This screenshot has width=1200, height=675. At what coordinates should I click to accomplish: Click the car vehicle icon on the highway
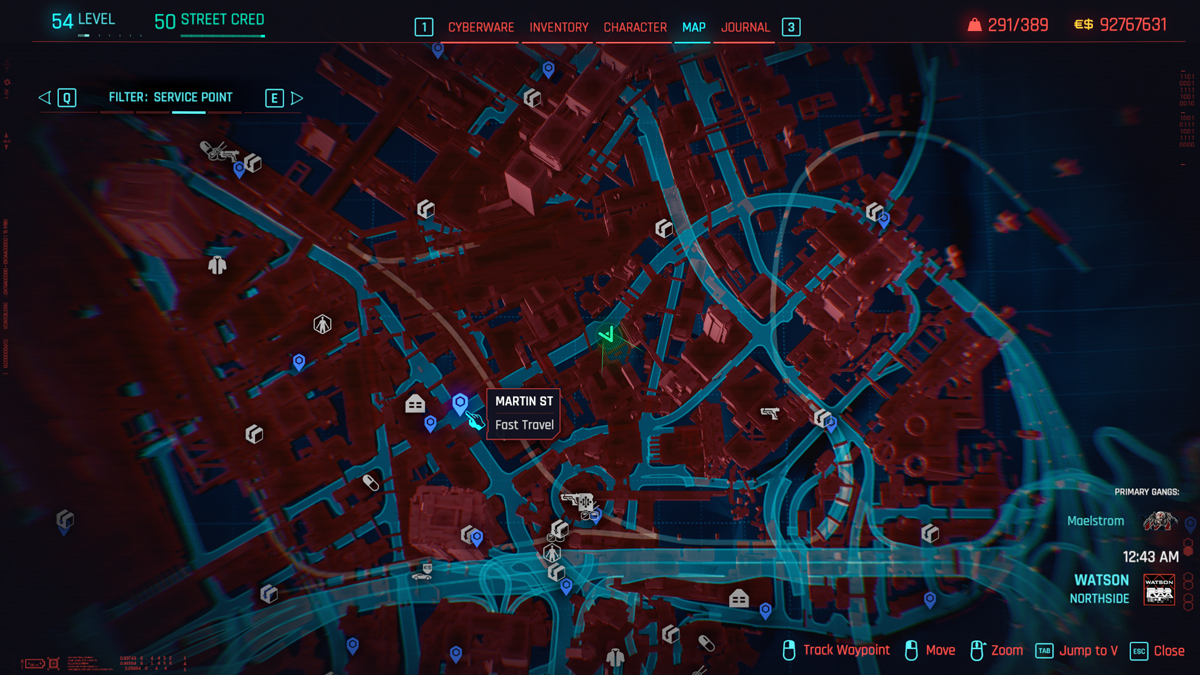(x=423, y=572)
